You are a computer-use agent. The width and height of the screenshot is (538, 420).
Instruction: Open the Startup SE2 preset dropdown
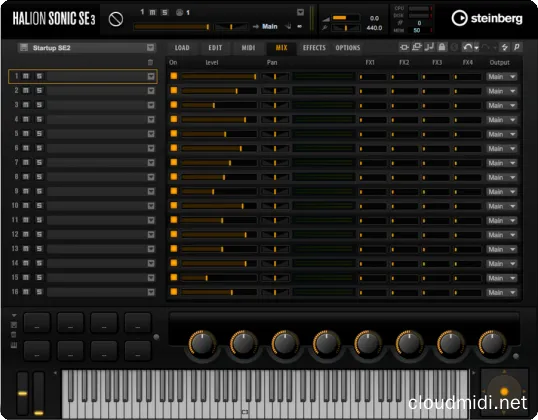click(x=150, y=47)
